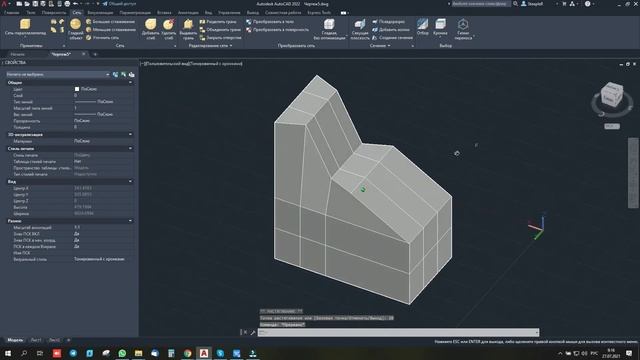This screenshot has height=360, width=640.
Task: Click the Windows Start button
Action: 8,353
